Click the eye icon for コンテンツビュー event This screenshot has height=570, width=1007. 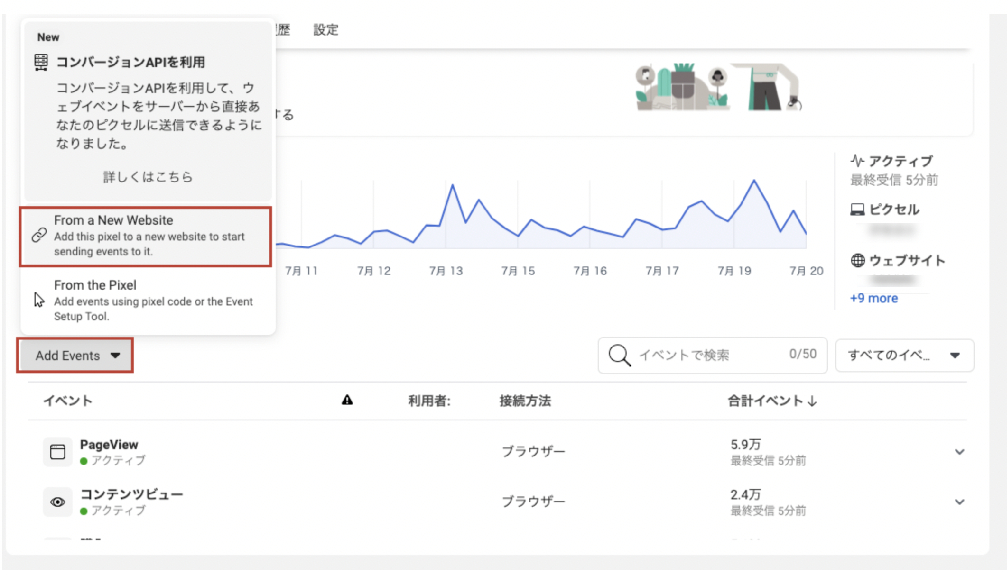[x=58, y=502]
